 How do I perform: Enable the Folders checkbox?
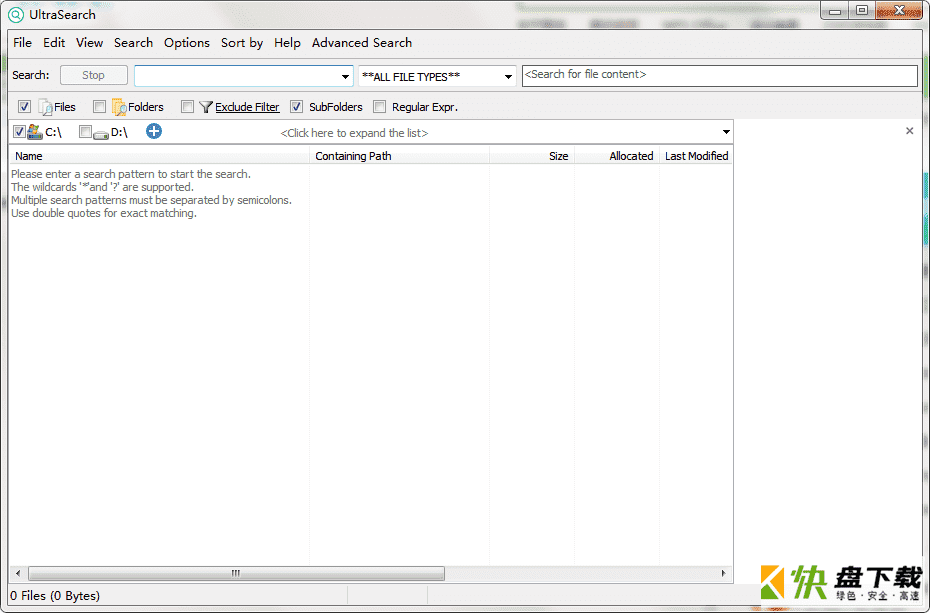(x=99, y=107)
